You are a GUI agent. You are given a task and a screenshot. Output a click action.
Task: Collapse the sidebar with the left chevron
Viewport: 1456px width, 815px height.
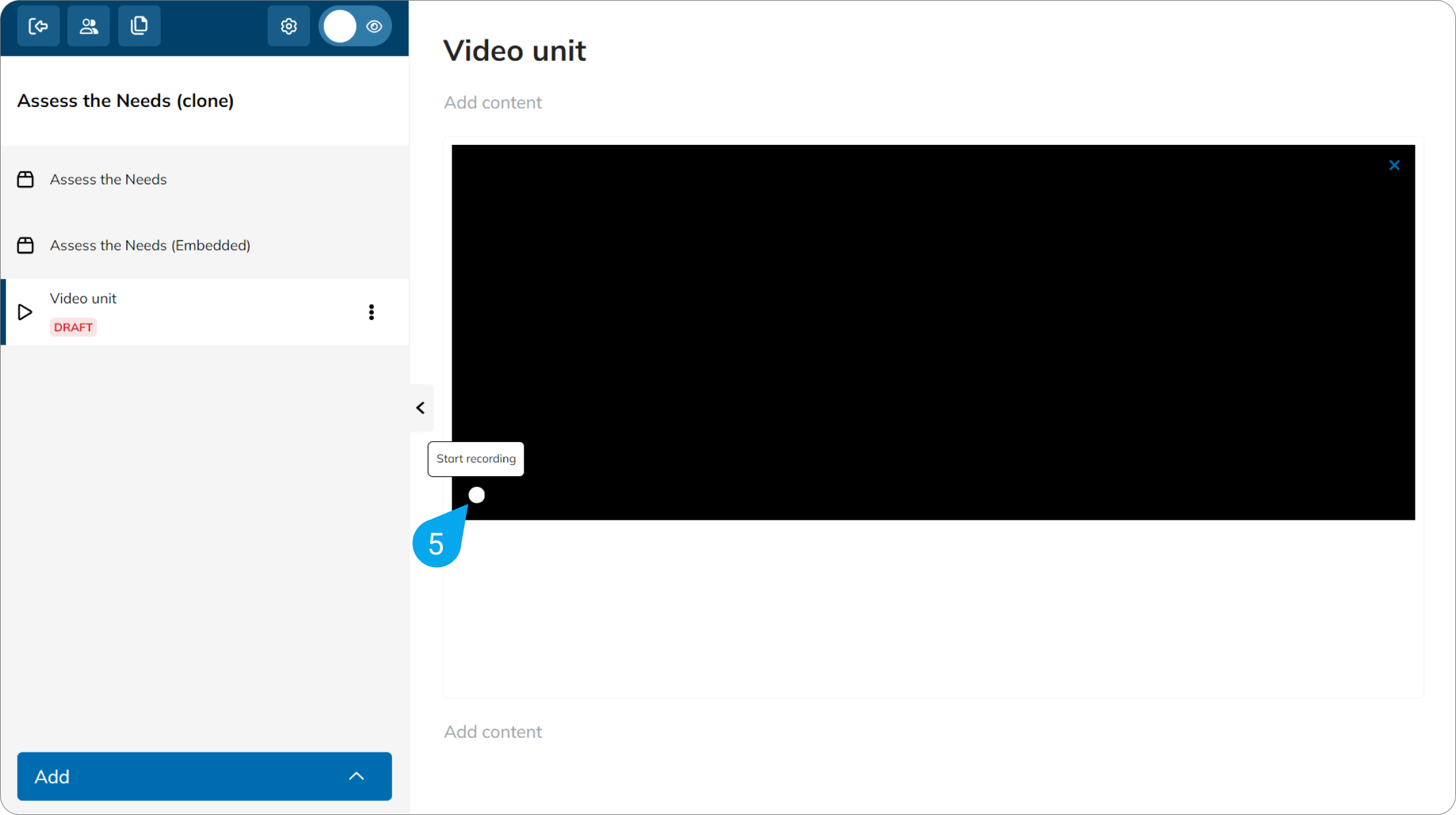pos(421,408)
